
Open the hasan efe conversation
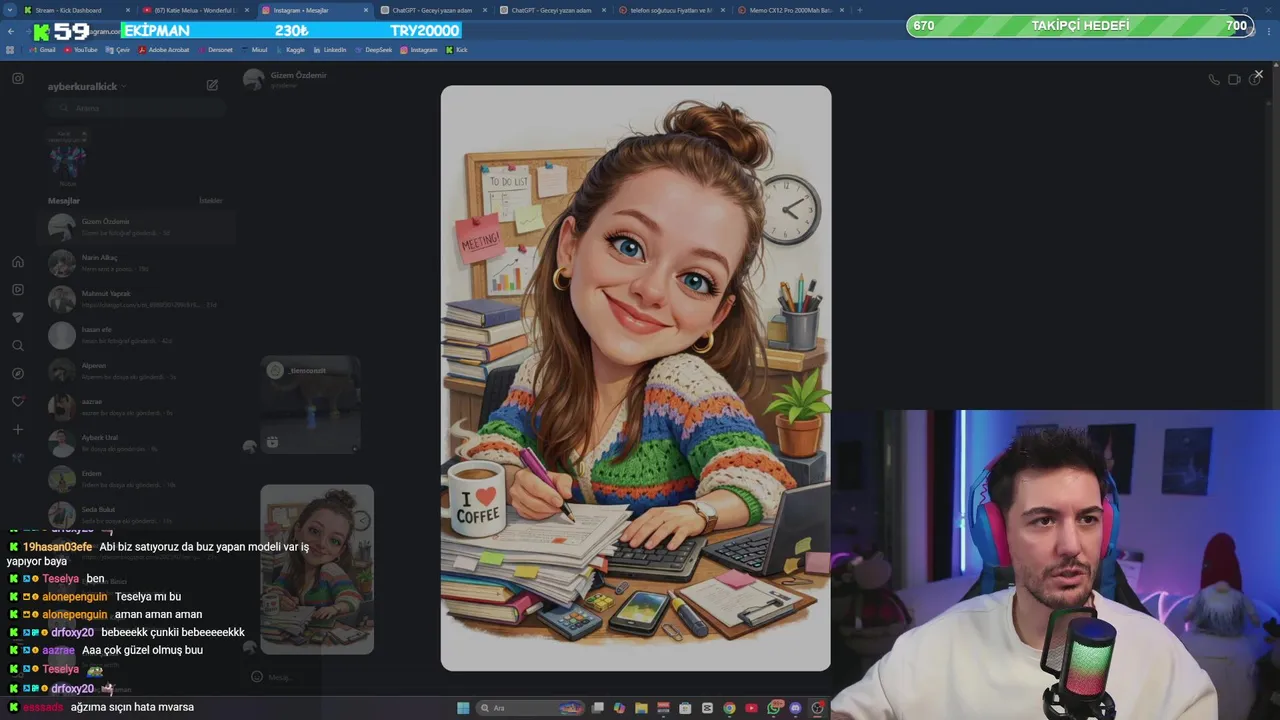136,335
